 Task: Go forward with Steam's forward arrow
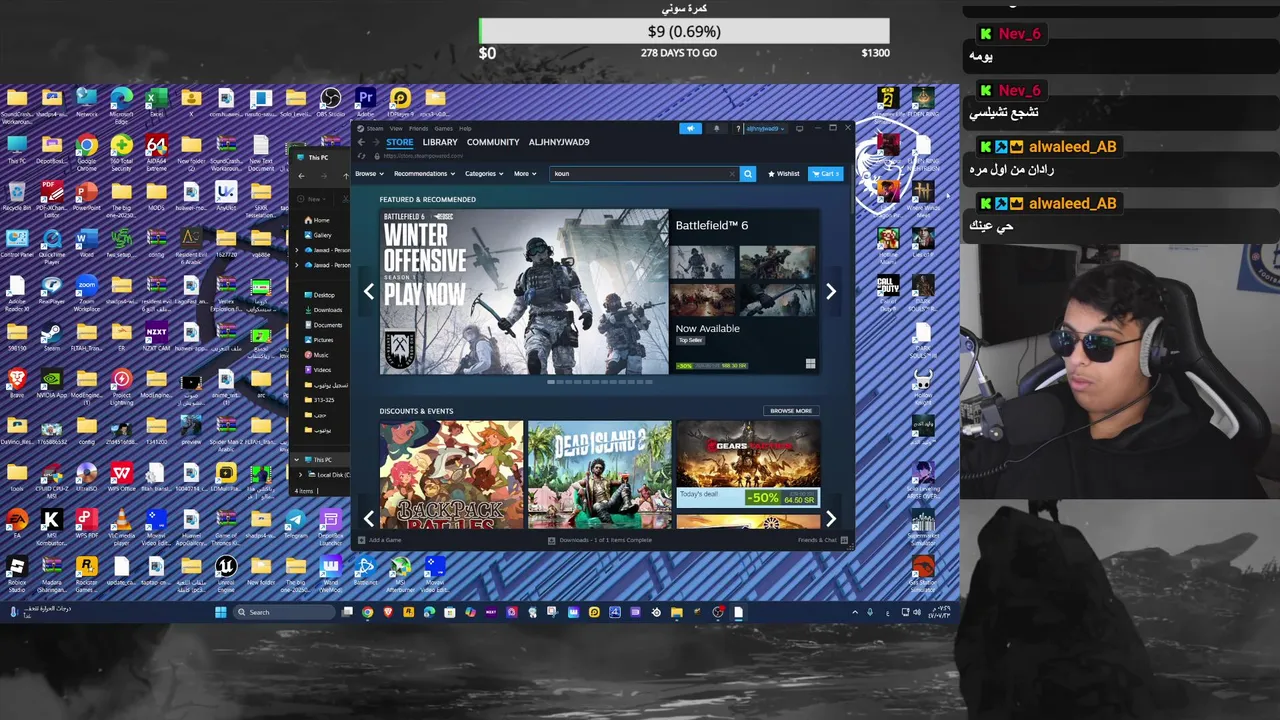[x=375, y=142]
